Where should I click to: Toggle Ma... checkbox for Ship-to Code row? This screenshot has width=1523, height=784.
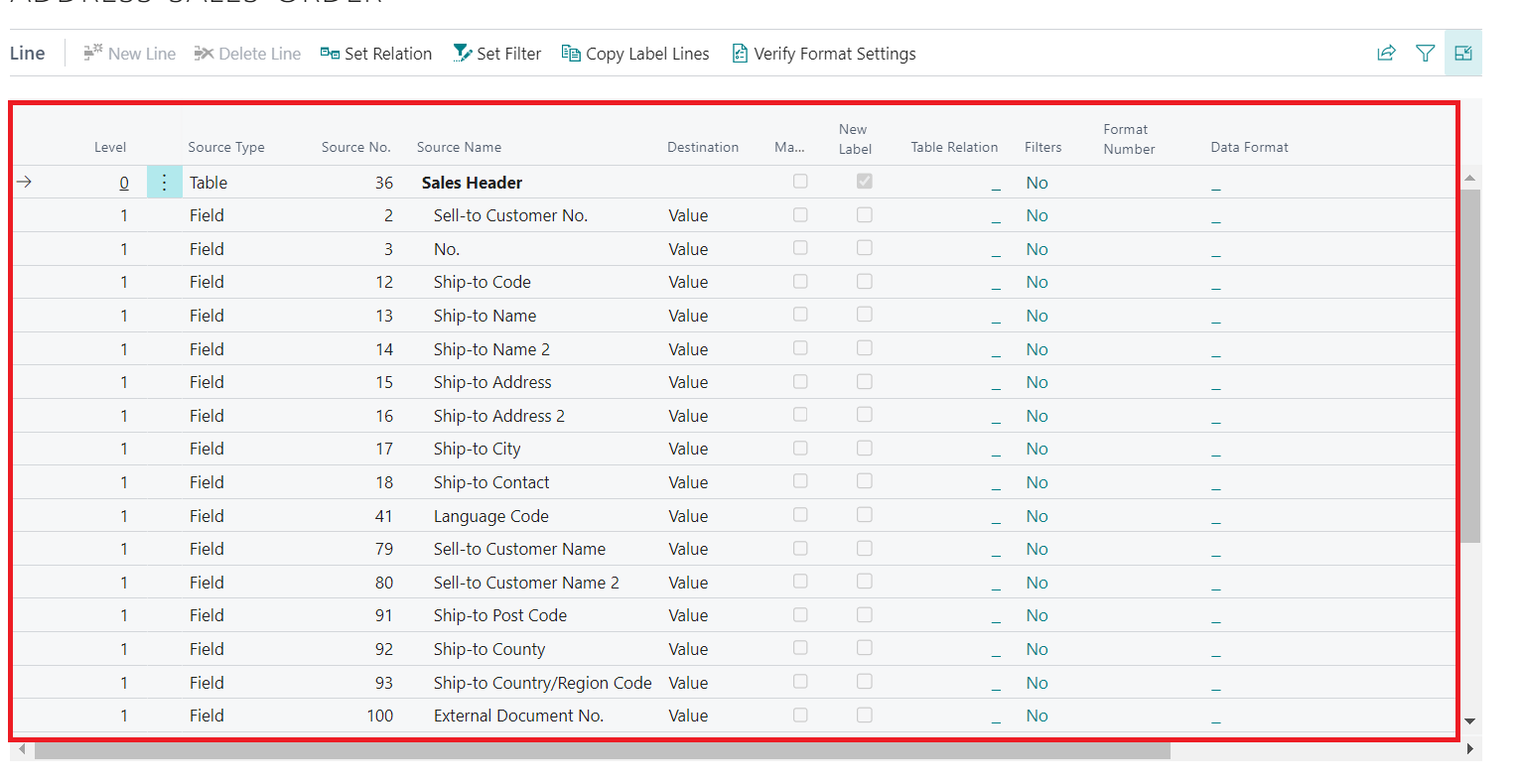click(800, 282)
